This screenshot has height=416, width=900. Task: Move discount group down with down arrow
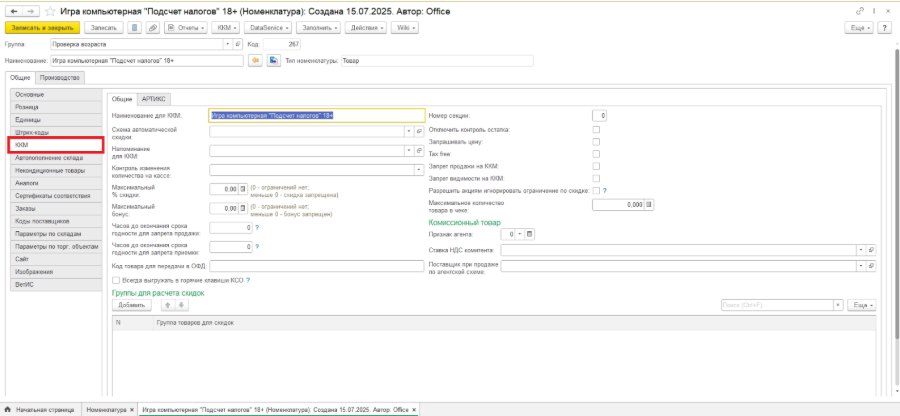pos(180,305)
